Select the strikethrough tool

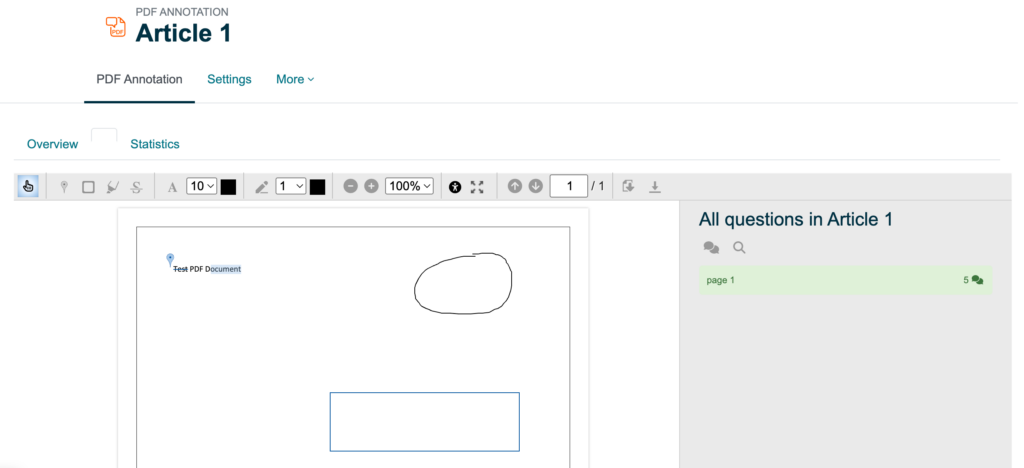(x=137, y=187)
